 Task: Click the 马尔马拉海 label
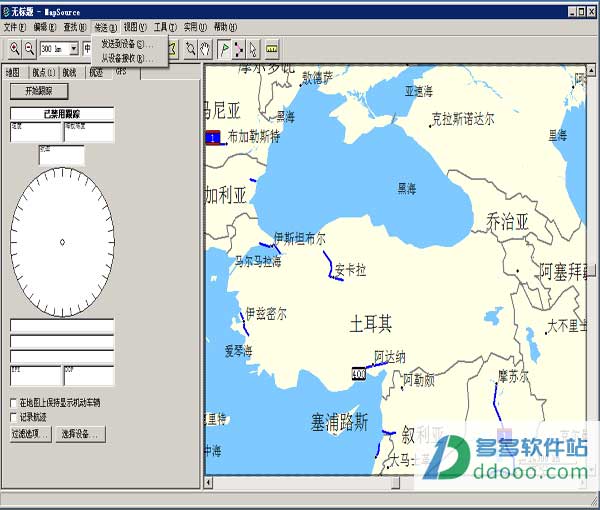click(258, 262)
